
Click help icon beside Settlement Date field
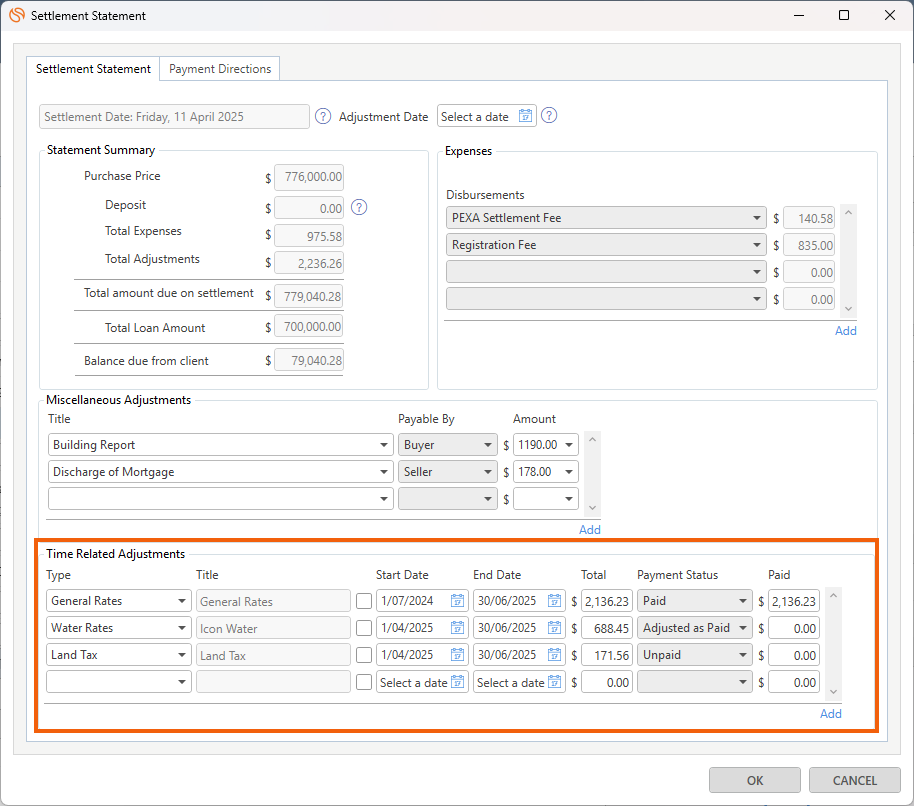click(323, 116)
